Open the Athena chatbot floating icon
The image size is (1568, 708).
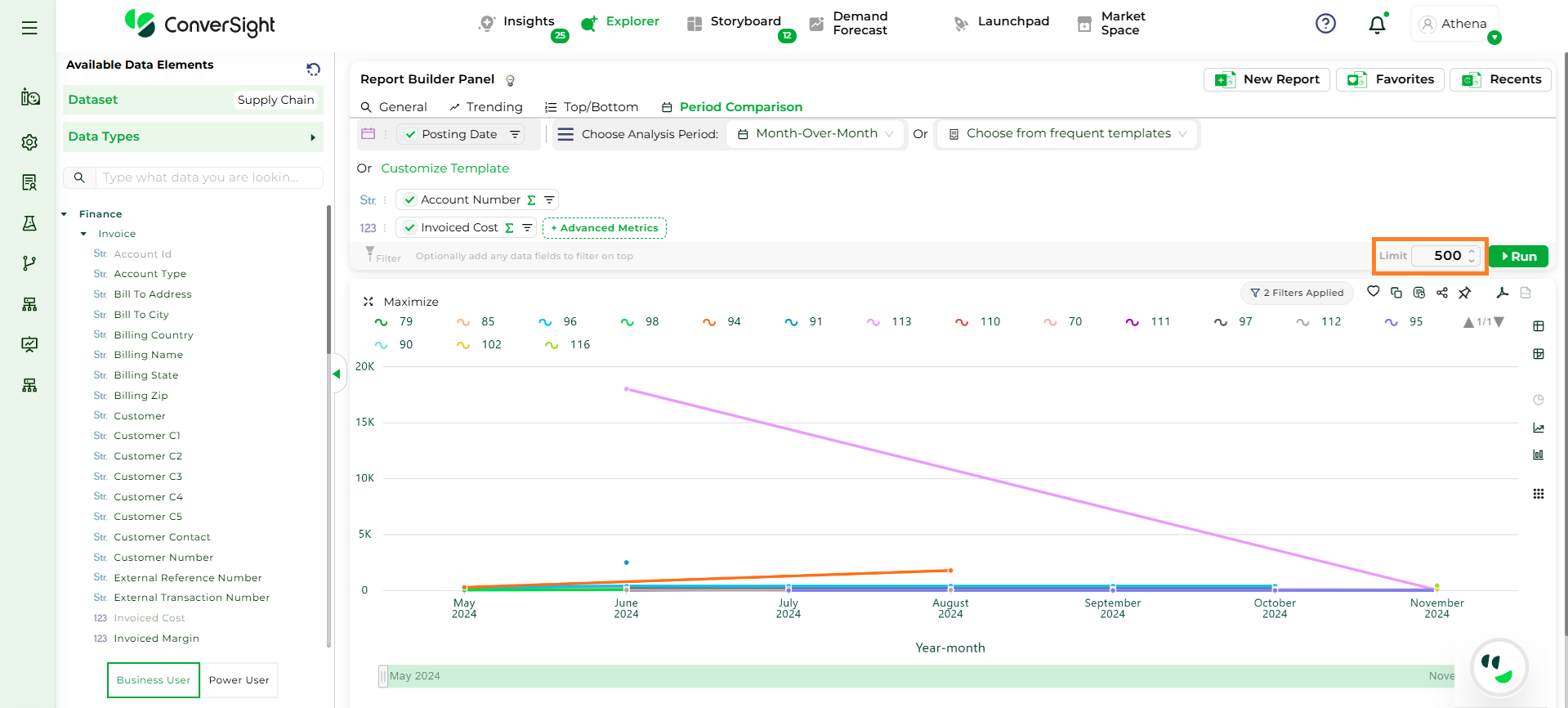(1499, 667)
